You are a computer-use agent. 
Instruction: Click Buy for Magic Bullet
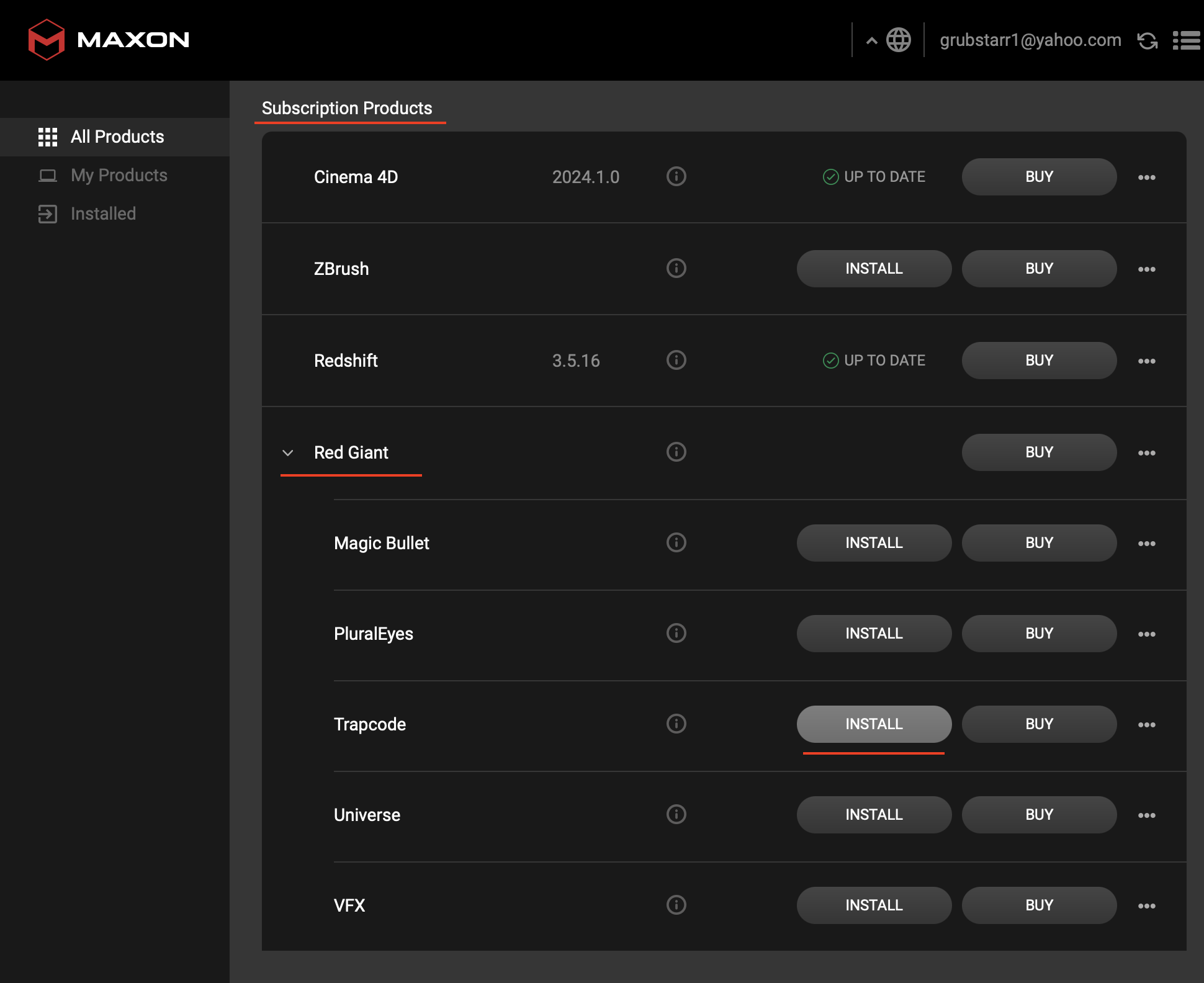click(x=1039, y=543)
